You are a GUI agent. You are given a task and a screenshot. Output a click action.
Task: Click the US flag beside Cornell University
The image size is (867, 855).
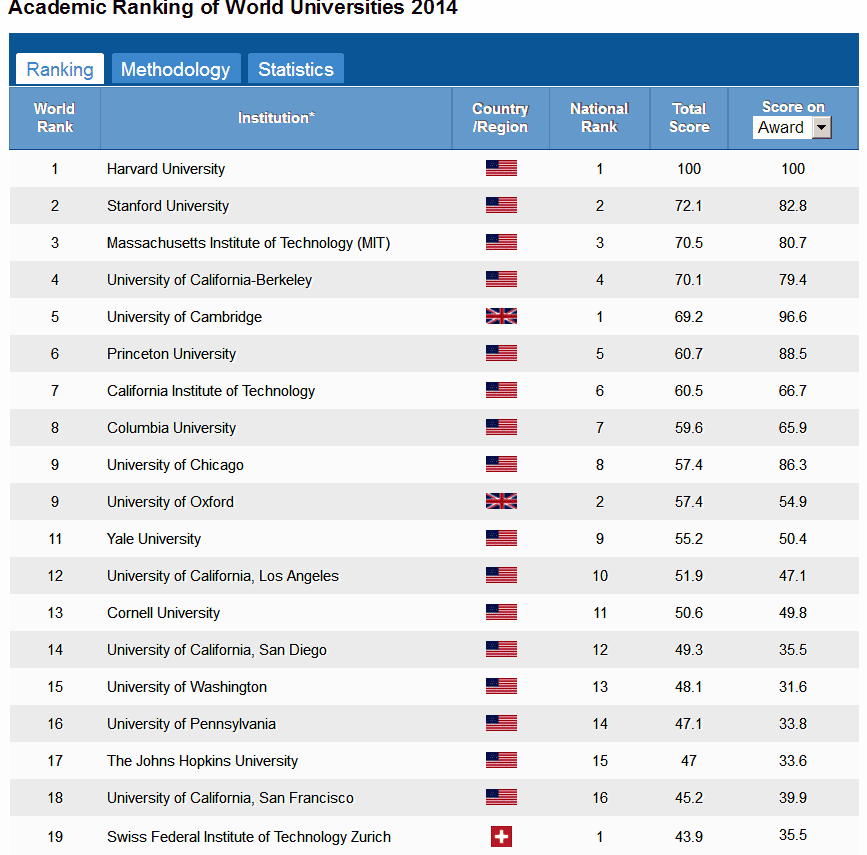500,612
